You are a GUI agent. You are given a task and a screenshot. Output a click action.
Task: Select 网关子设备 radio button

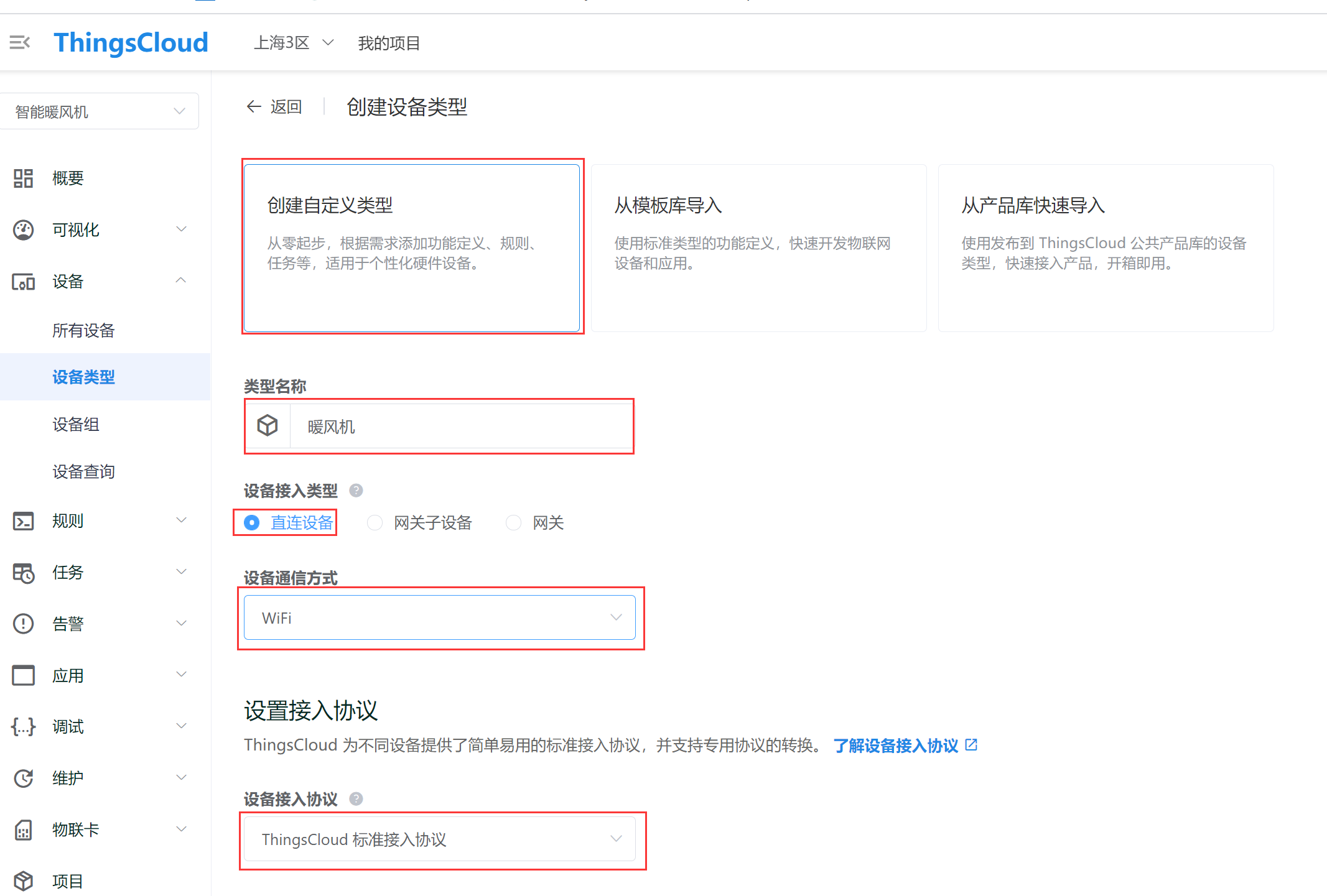tap(375, 523)
